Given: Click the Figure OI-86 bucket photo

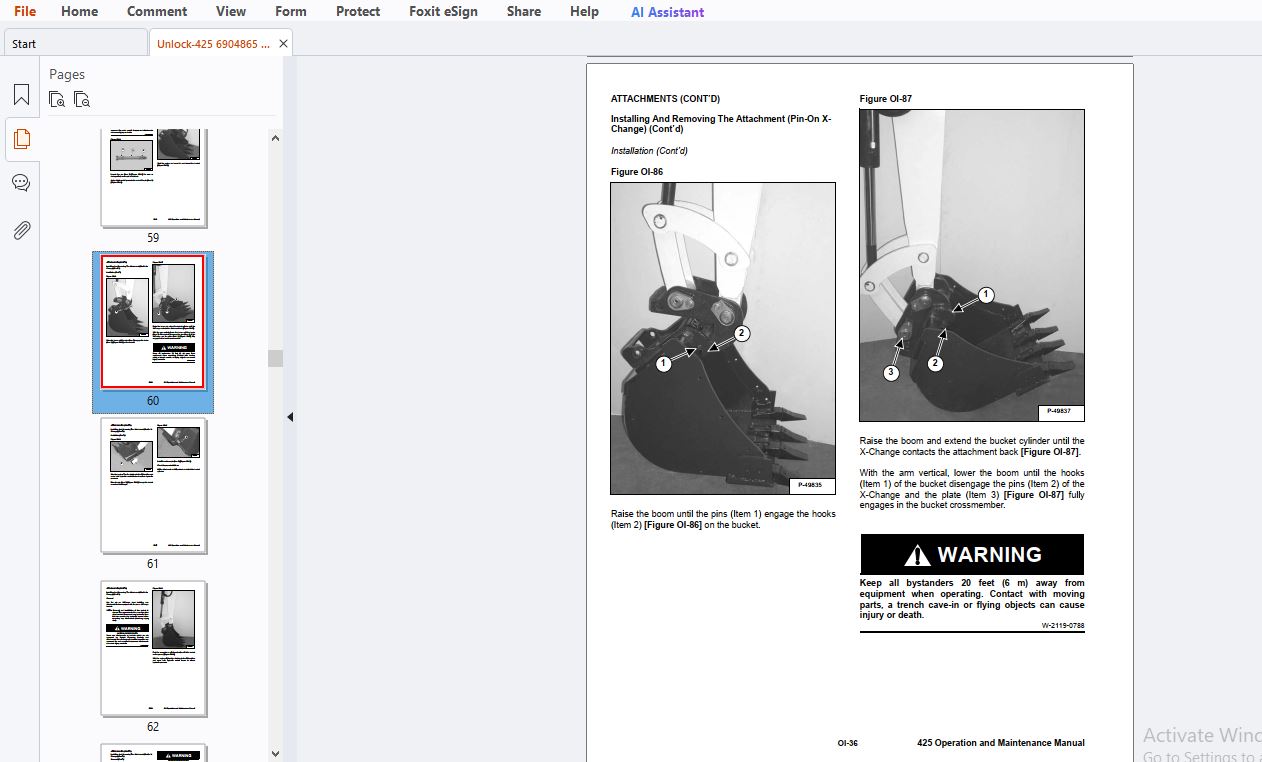Looking at the screenshot, I should point(723,338).
